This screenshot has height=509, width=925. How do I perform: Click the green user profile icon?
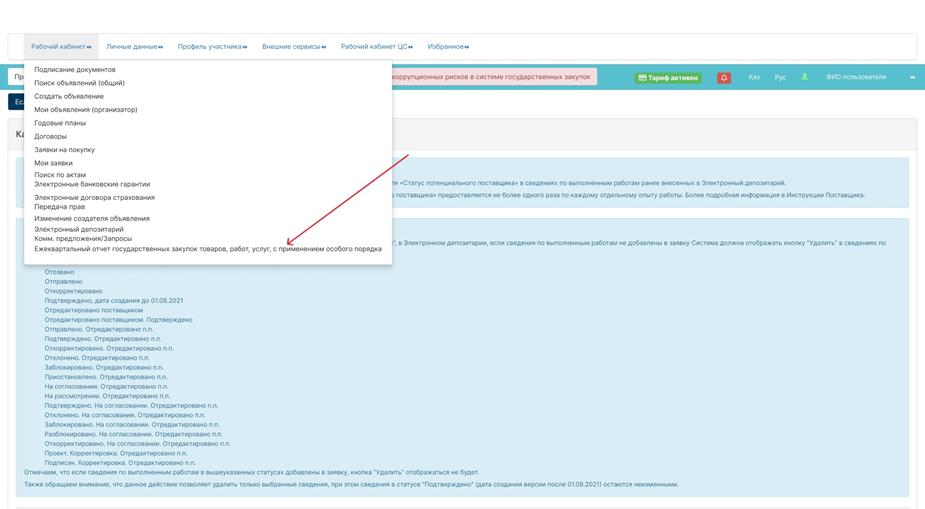click(804, 77)
